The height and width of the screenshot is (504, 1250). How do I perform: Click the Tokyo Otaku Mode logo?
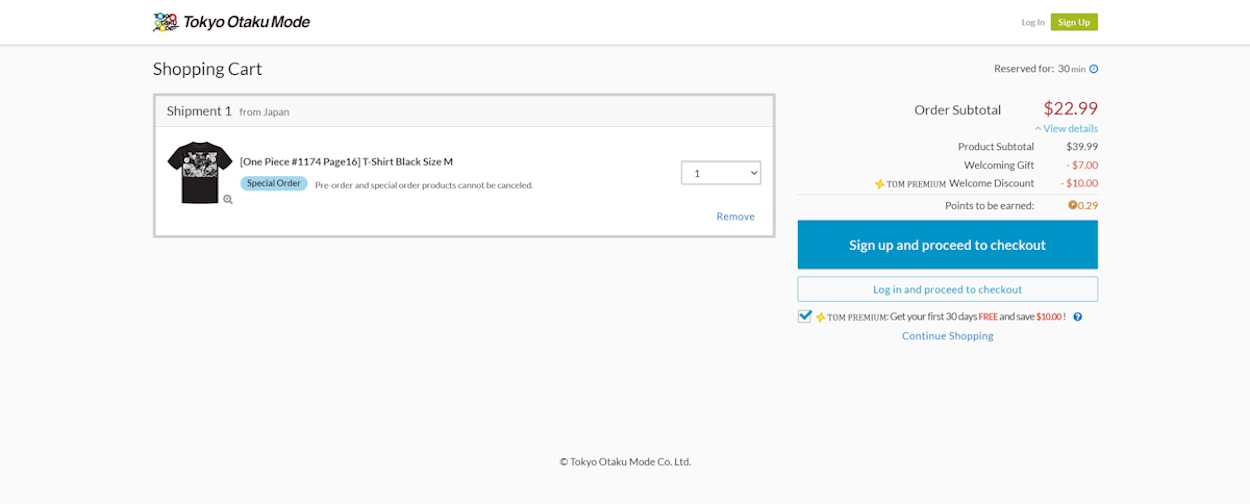coord(231,22)
